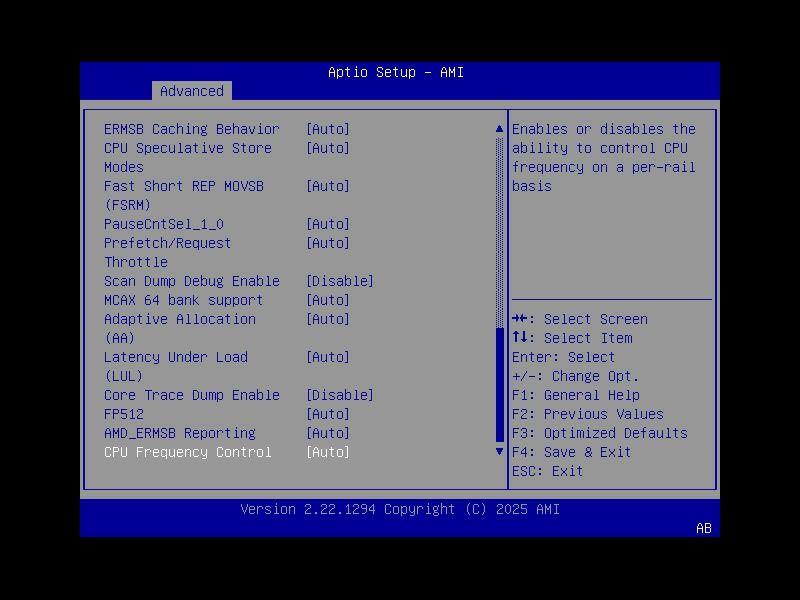Click the up-down arrows Select Item icon
Screen dimensions: 800x600
[x=520, y=337]
